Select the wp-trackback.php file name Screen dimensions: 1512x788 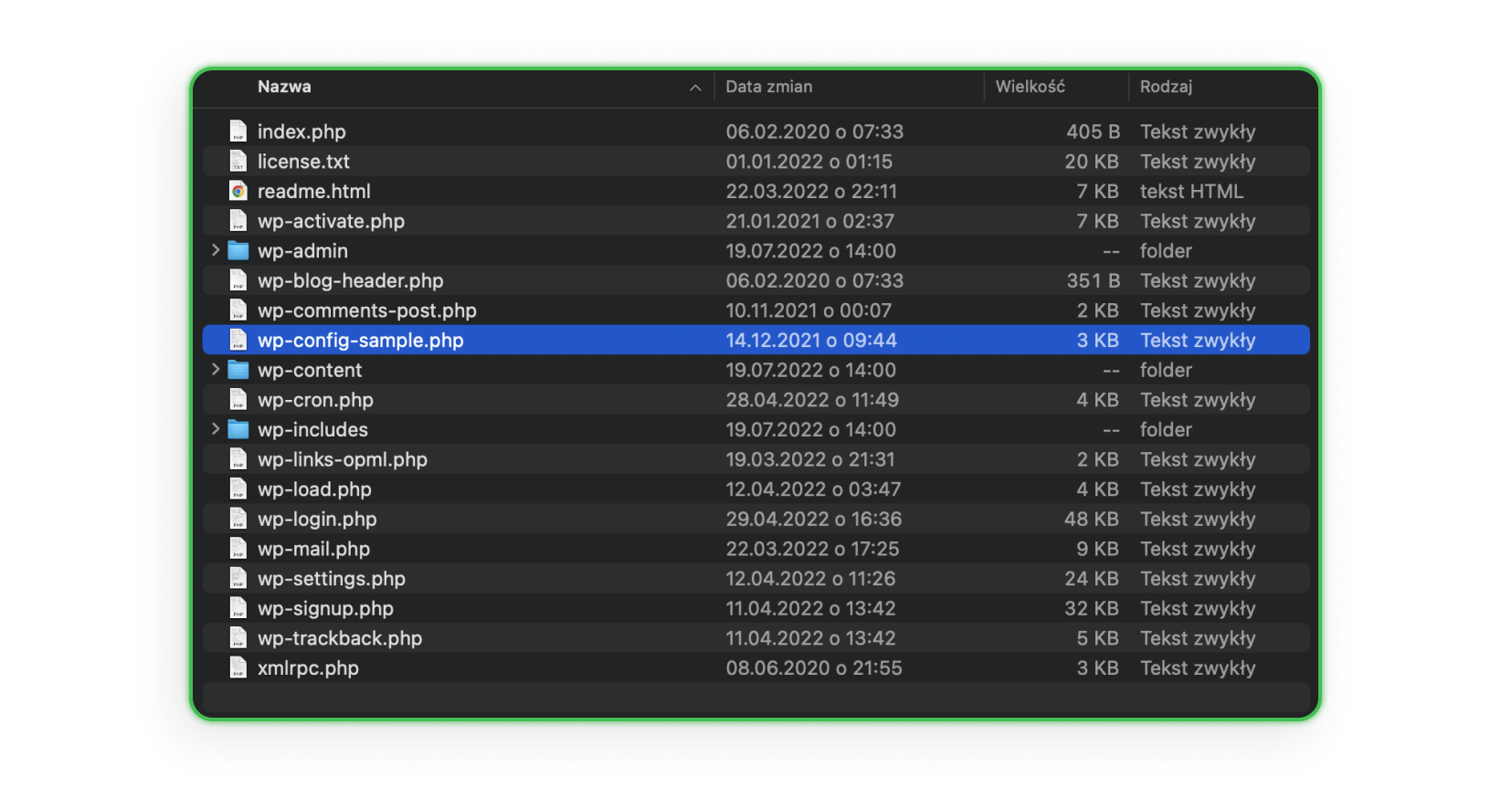(x=340, y=638)
